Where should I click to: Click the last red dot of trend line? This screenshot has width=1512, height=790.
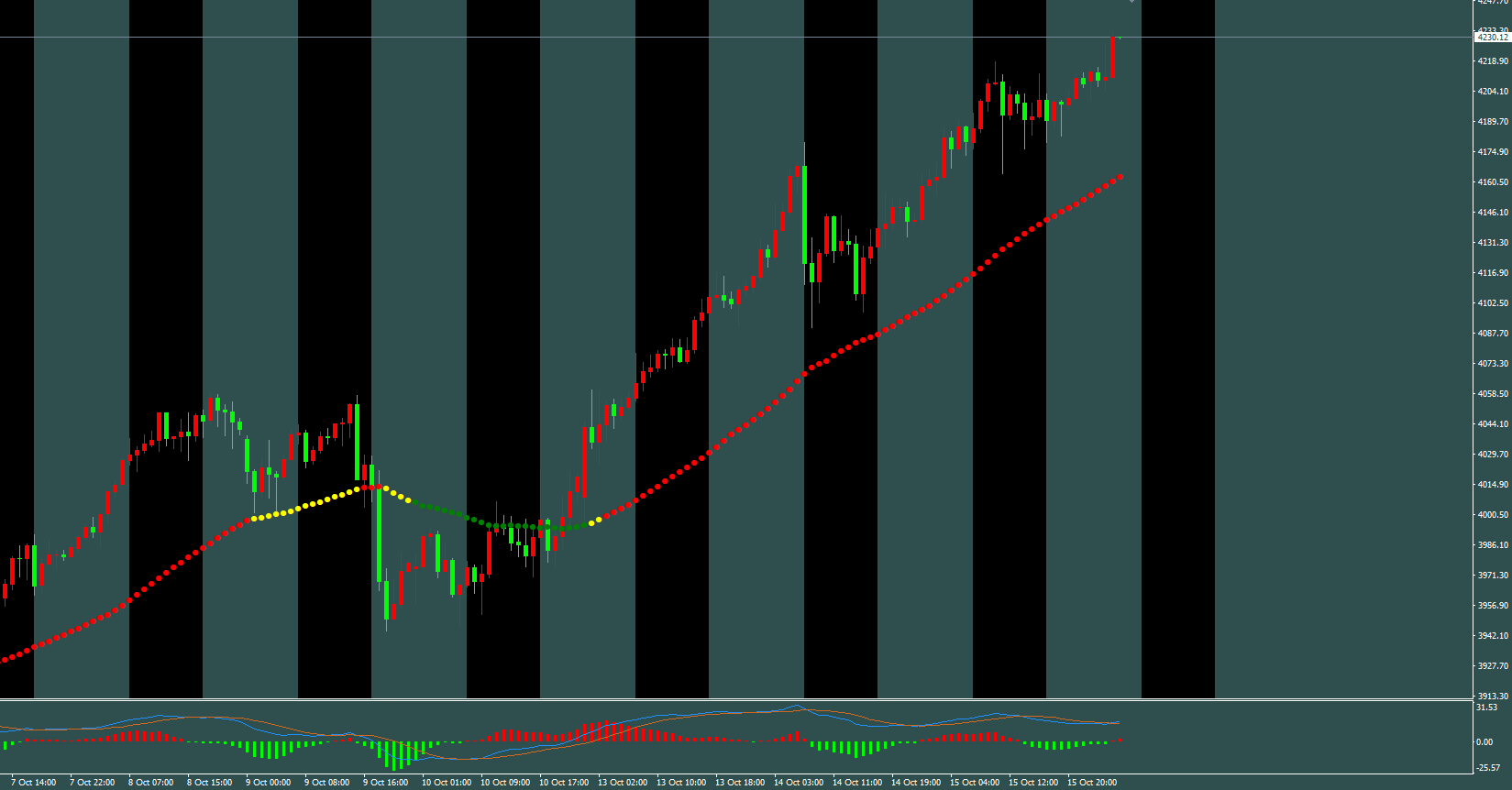[x=1120, y=177]
